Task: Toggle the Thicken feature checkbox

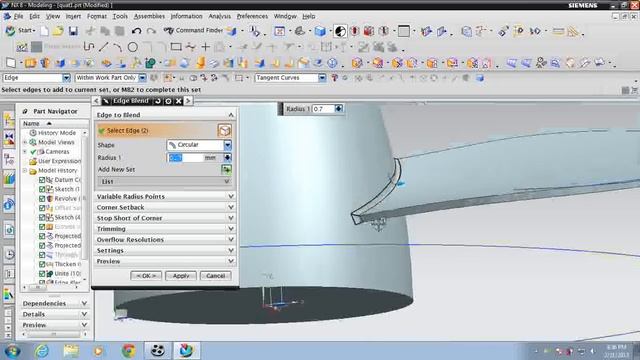Action: pos(42,264)
